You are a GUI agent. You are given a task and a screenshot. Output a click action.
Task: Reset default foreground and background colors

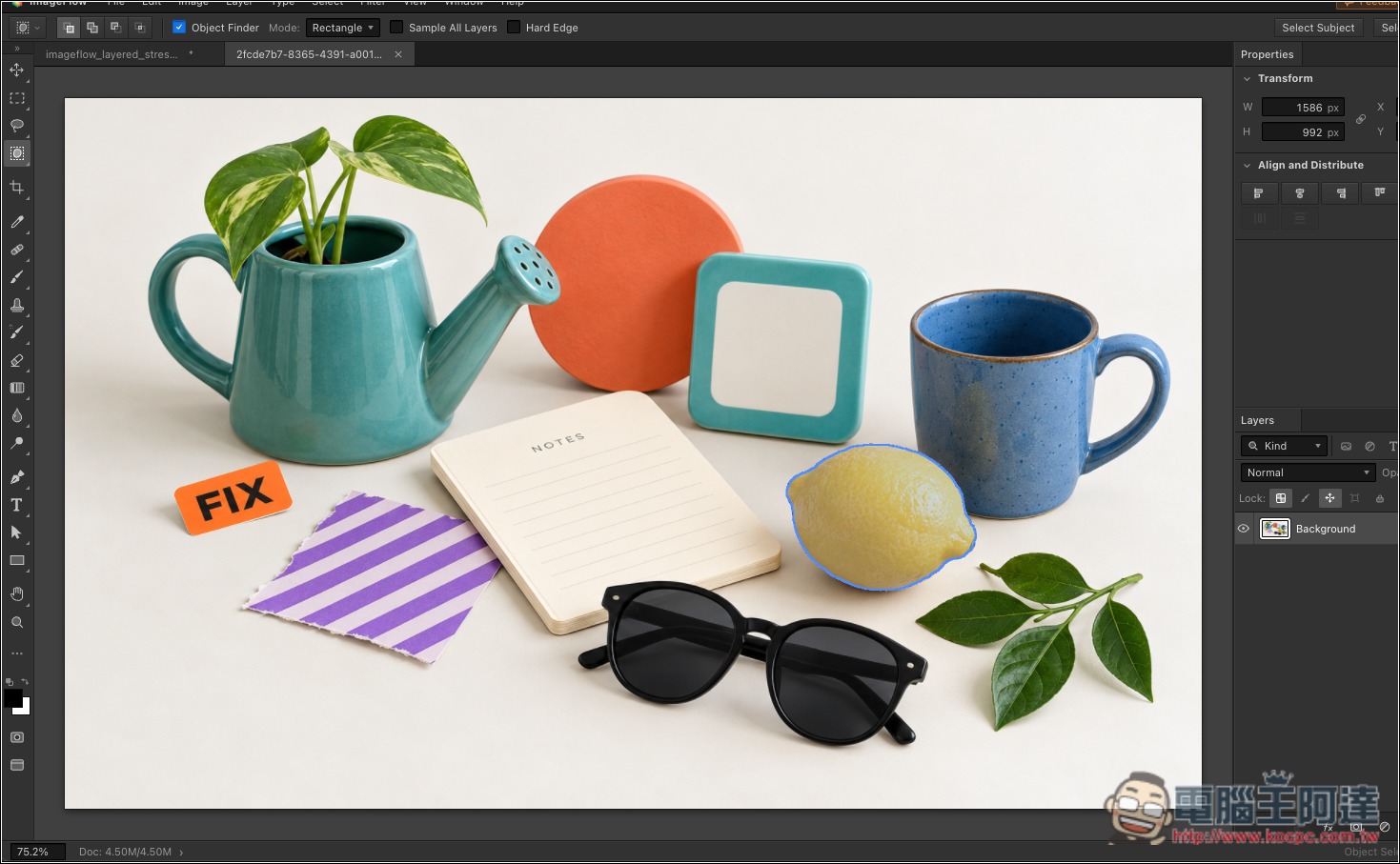tap(9, 682)
